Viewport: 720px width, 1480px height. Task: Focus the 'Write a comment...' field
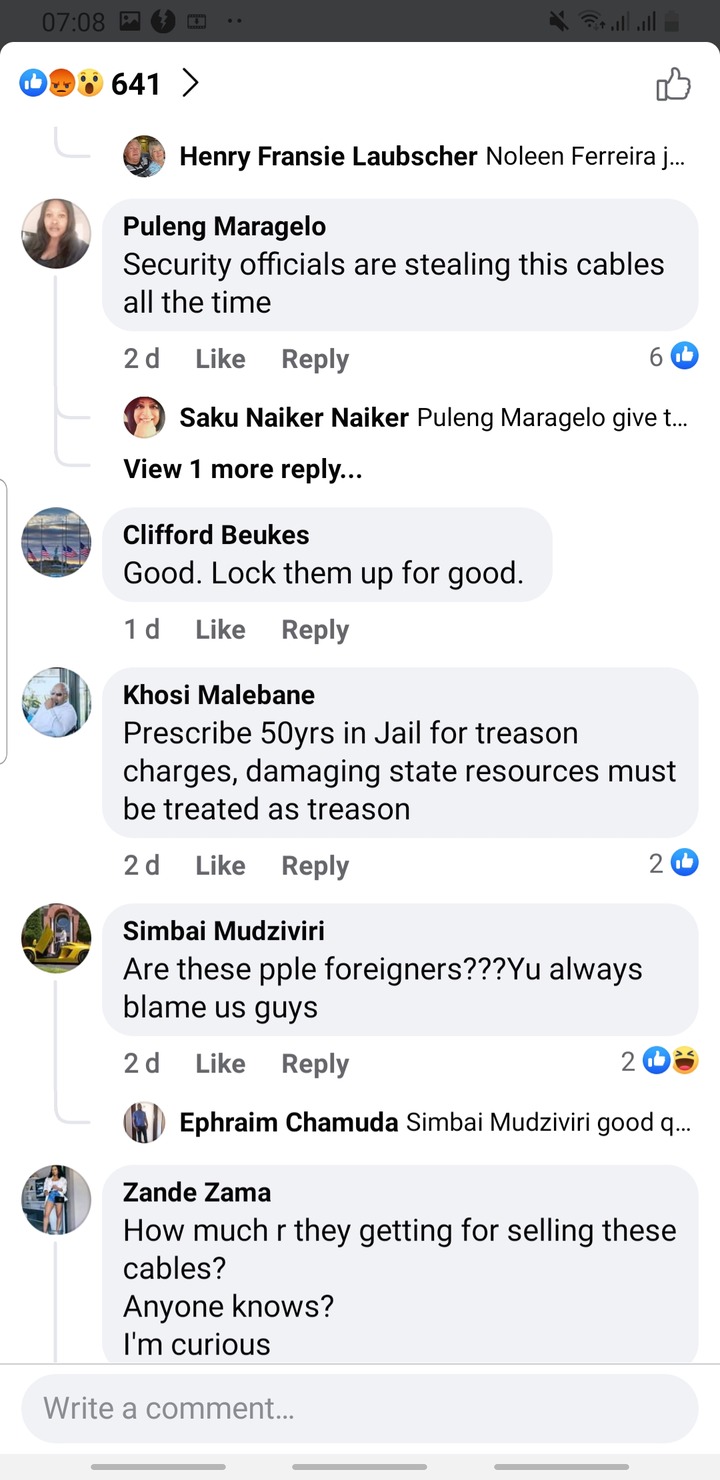pos(360,1408)
